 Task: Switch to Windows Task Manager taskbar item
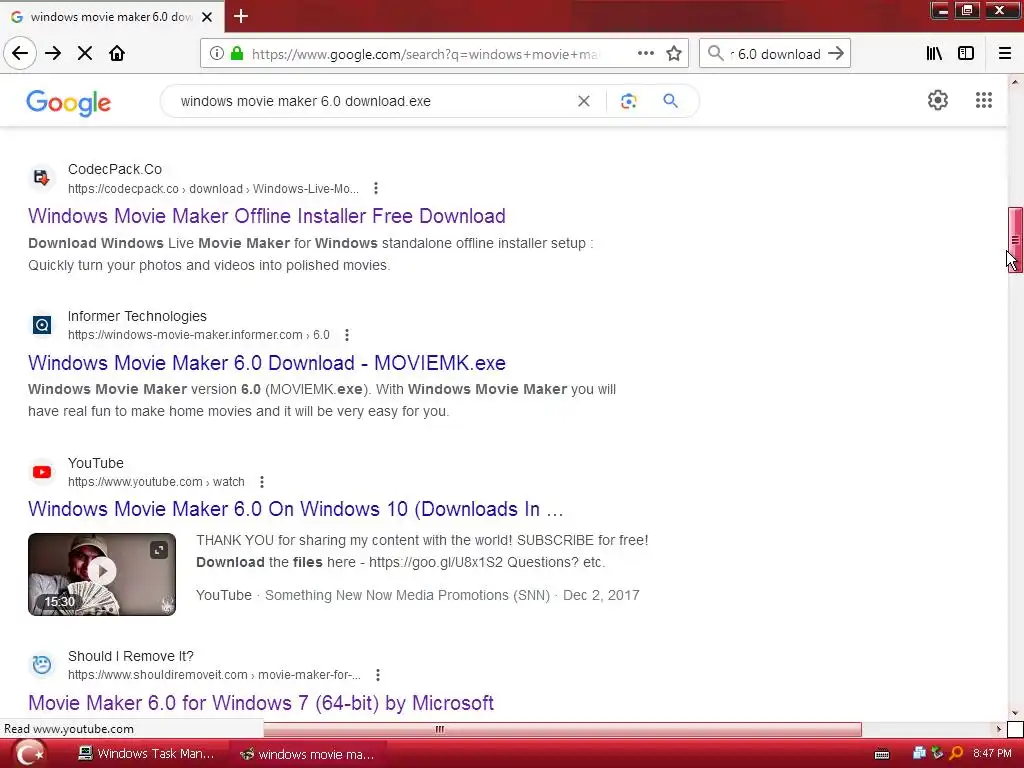(x=146, y=754)
